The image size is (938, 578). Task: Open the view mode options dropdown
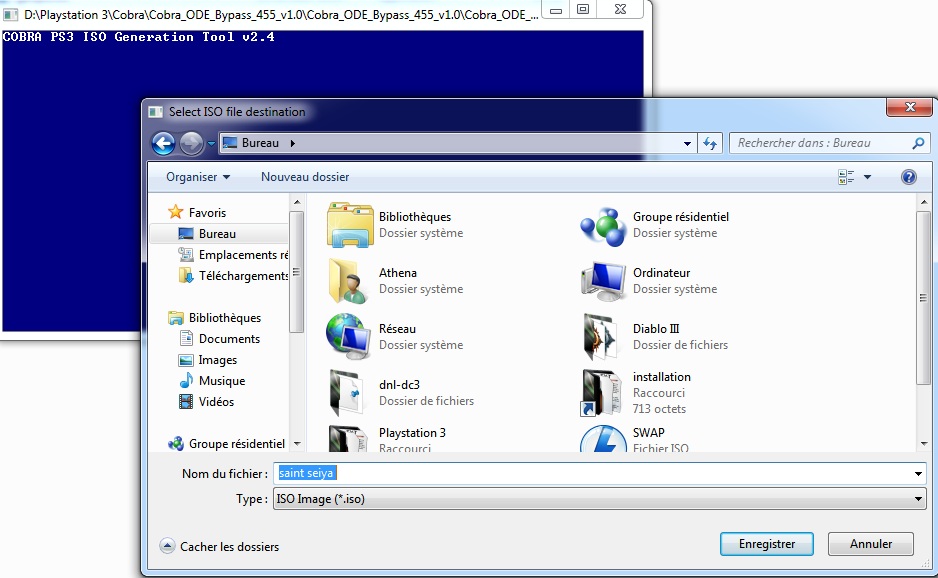(867, 177)
